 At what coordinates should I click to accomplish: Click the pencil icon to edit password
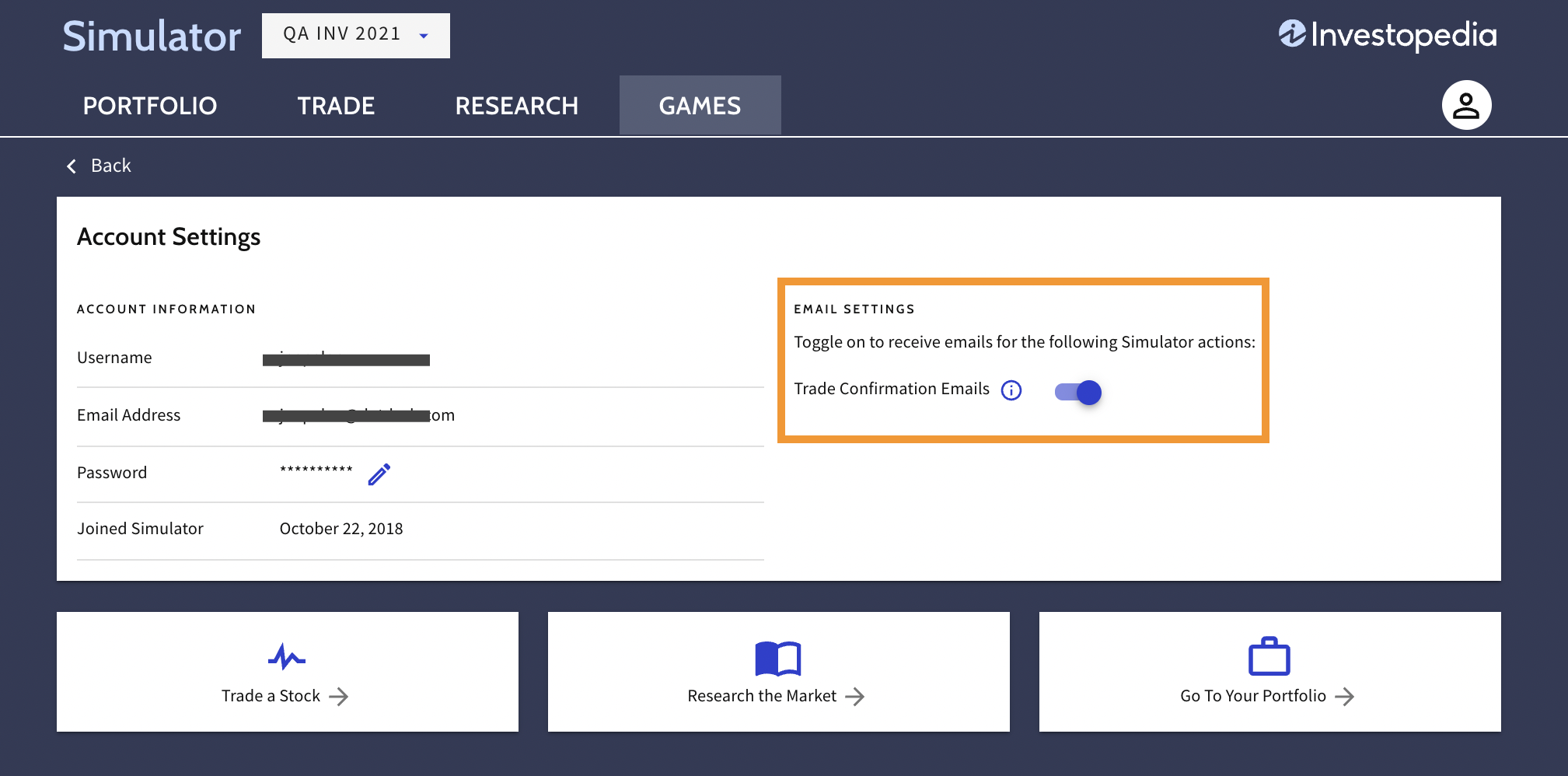tap(379, 474)
